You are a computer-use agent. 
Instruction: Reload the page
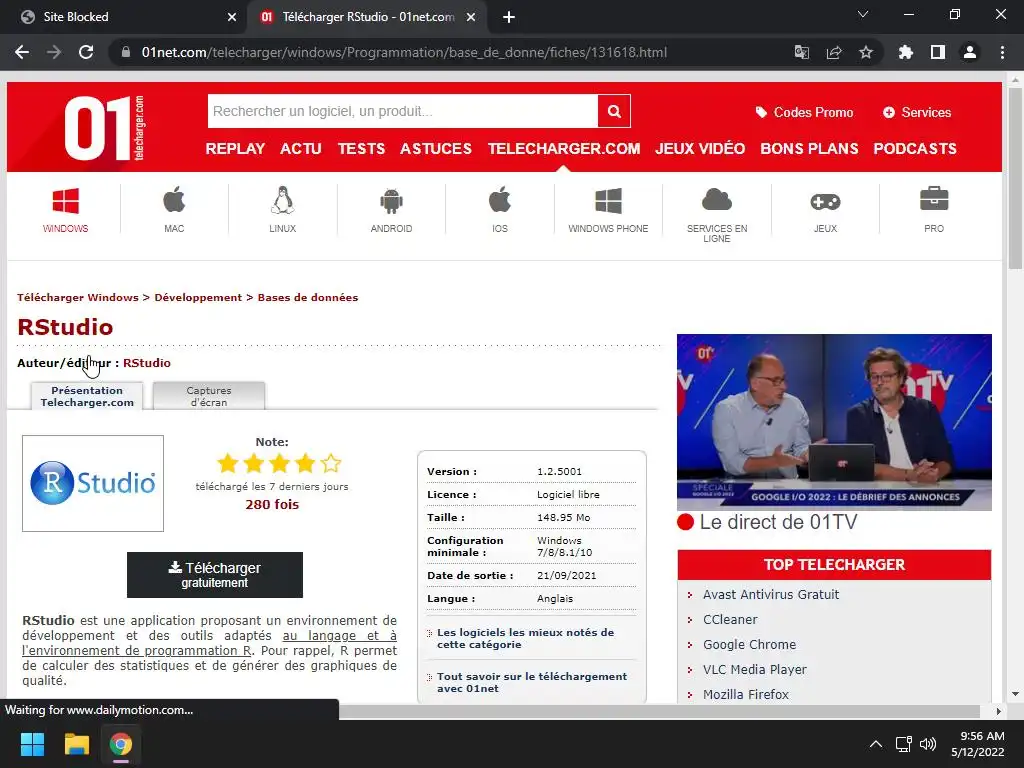(86, 52)
